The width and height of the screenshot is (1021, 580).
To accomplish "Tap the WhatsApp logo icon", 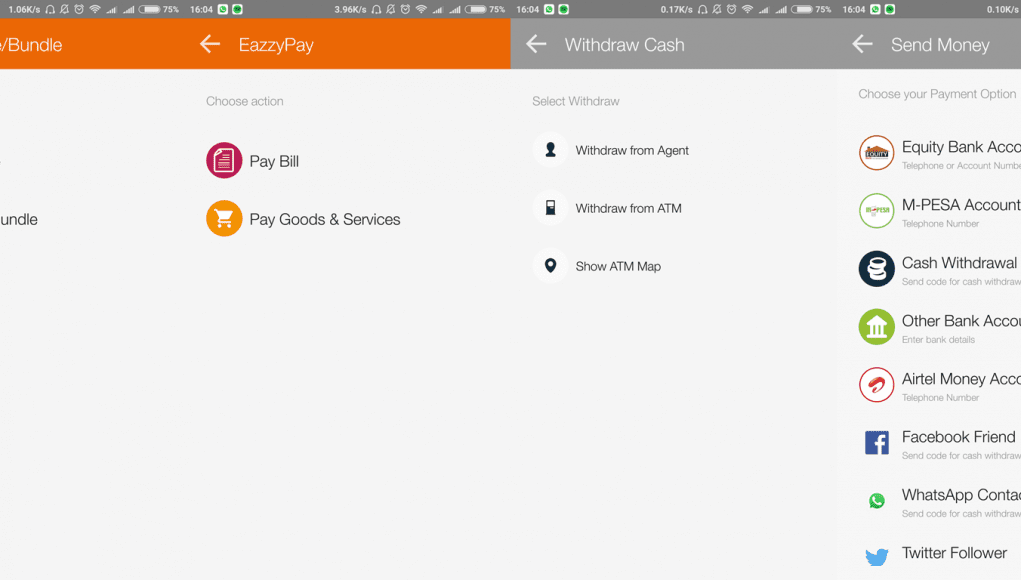I will coord(876,501).
